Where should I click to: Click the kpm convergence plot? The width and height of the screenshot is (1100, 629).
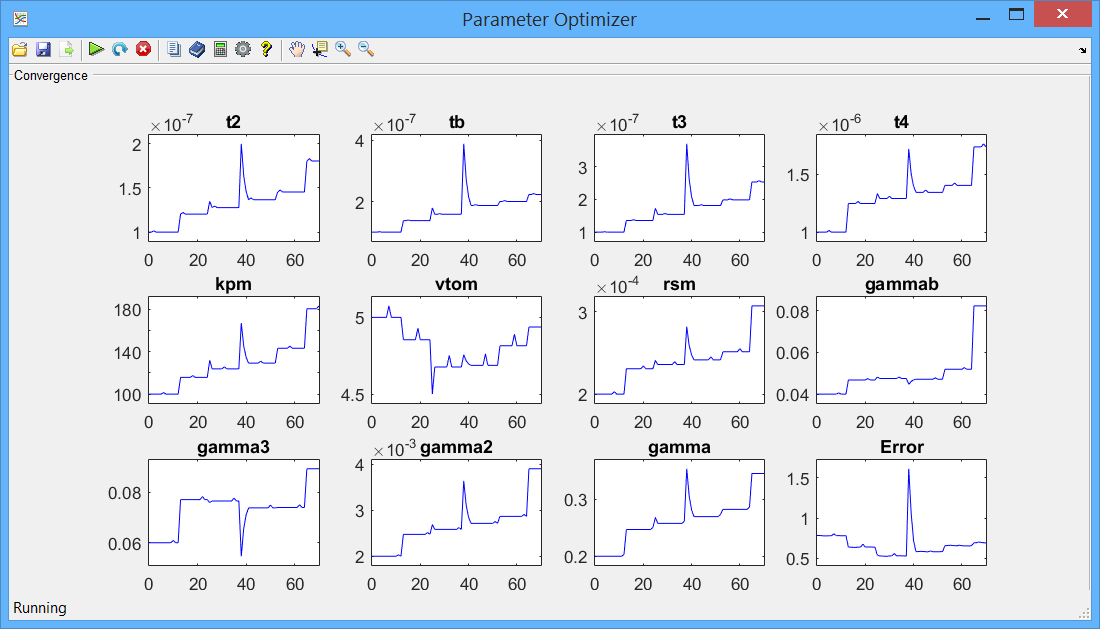(233, 350)
